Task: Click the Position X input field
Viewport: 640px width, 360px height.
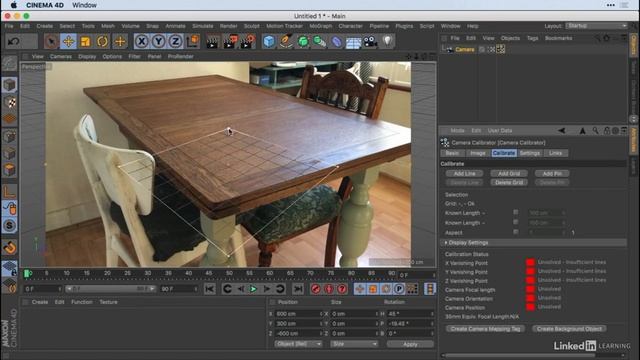Action: [x=298, y=314]
